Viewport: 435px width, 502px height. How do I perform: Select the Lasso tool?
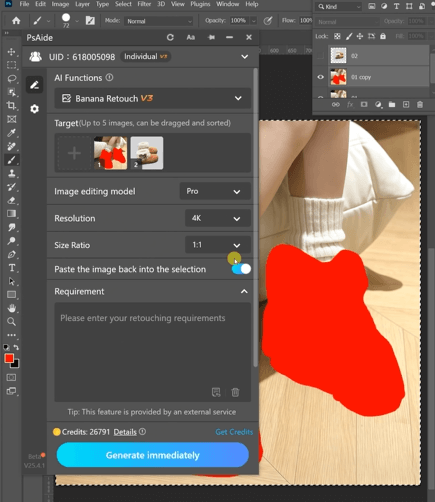11,79
